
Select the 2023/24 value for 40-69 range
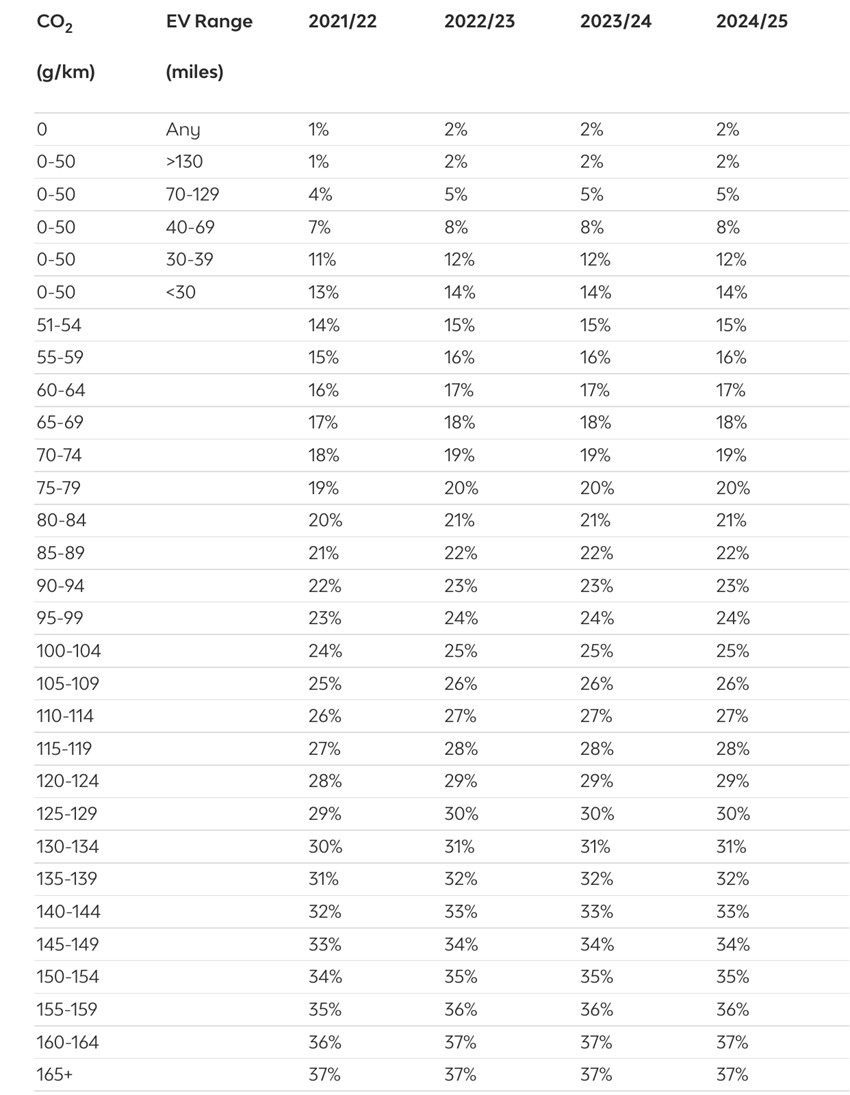tap(594, 227)
